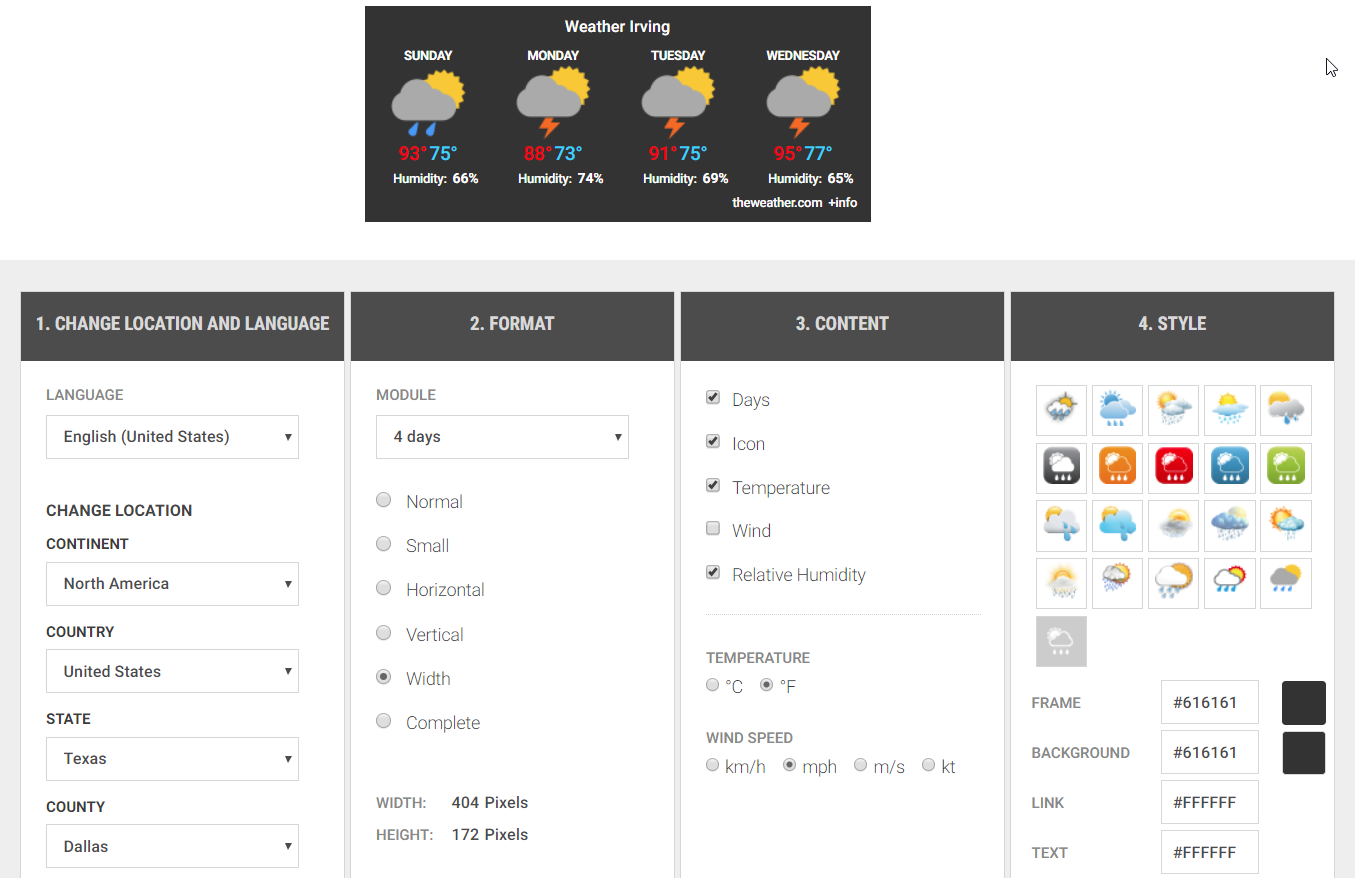Click the Weather Irving widget title
The image size is (1355, 878).
617,27
